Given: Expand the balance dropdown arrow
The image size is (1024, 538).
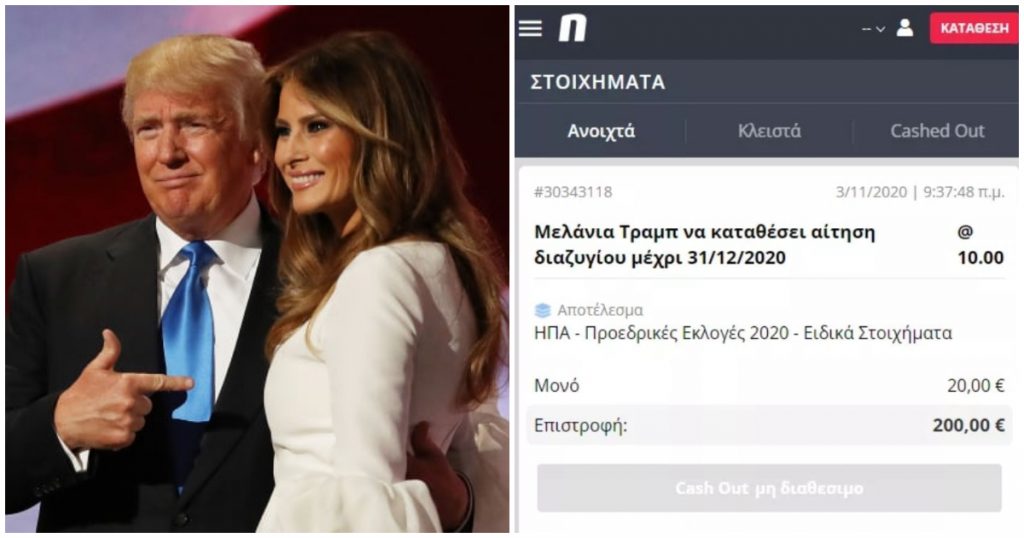Looking at the screenshot, I should [x=880, y=29].
